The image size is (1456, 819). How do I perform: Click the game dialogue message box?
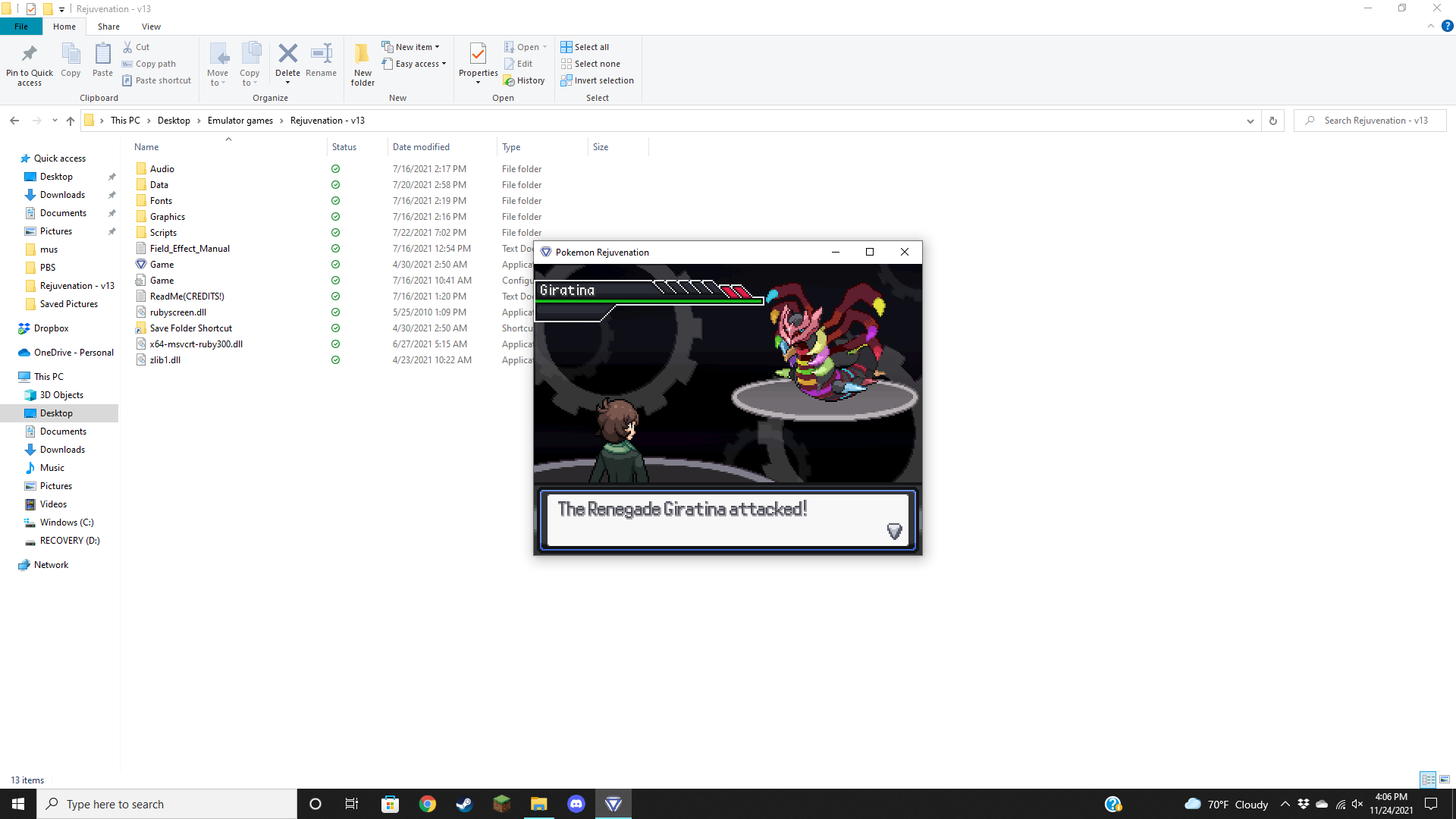pos(727,519)
